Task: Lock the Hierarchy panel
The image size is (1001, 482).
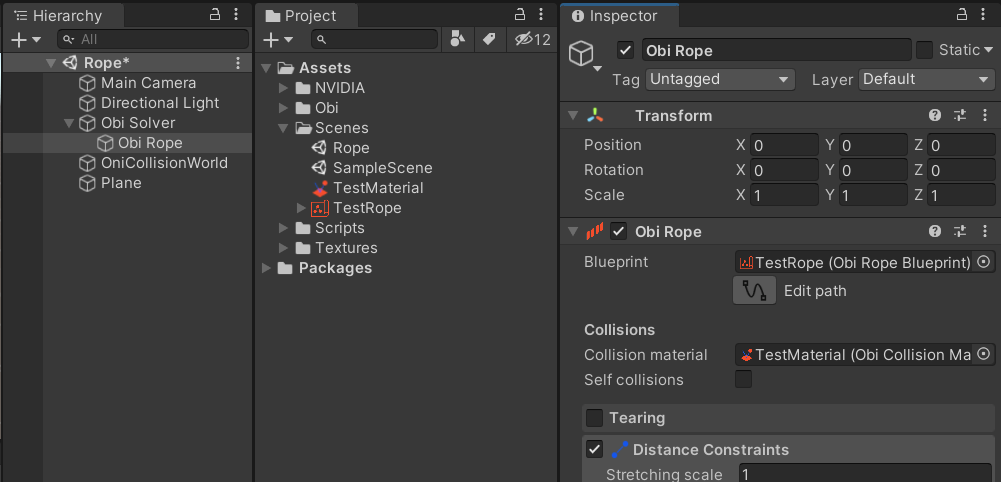Action: tap(215, 14)
